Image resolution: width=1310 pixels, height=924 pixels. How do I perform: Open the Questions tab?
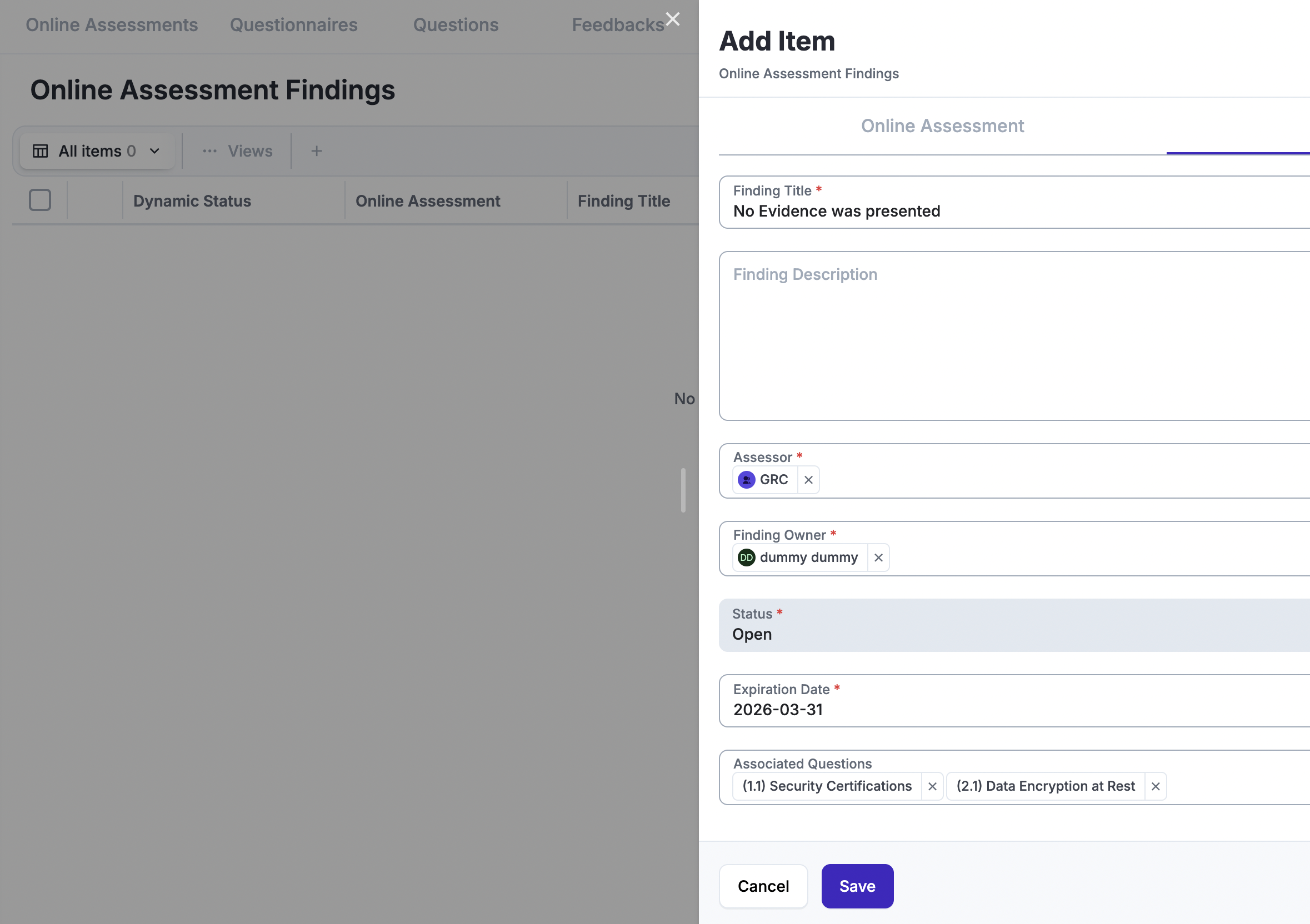coord(456,25)
